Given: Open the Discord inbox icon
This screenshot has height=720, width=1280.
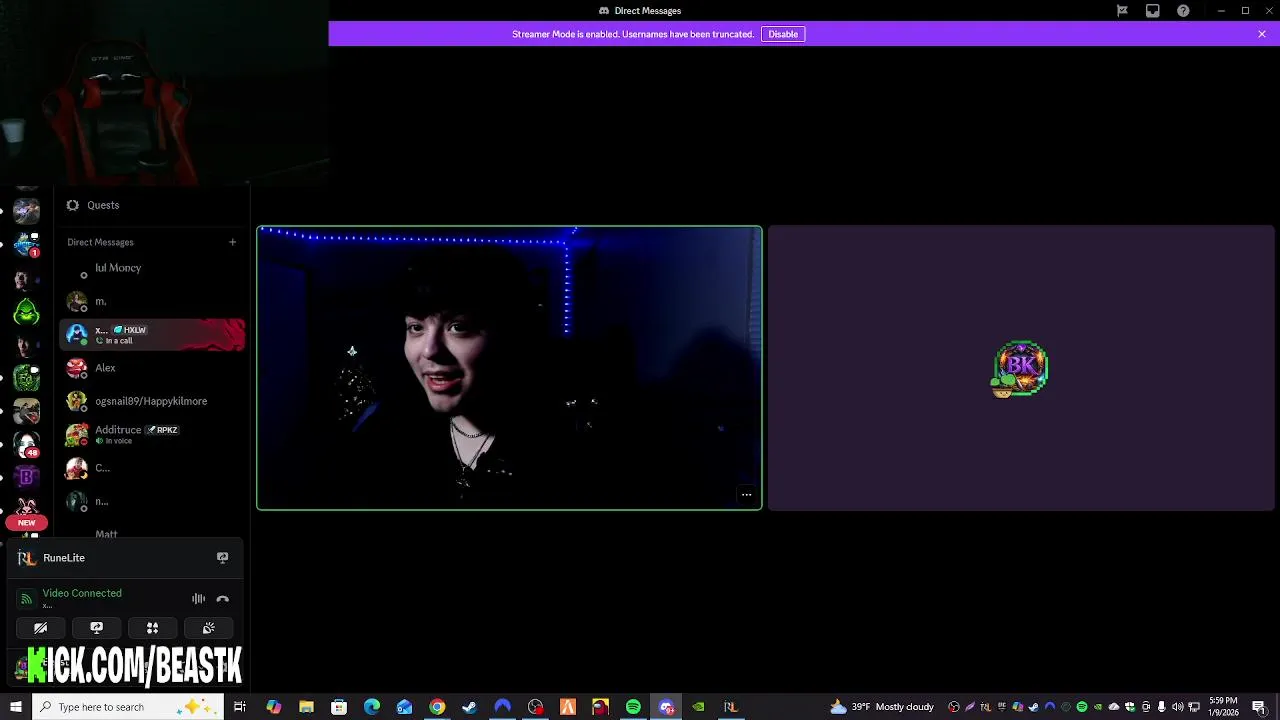Looking at the screenshot, I should point(1153,11).
